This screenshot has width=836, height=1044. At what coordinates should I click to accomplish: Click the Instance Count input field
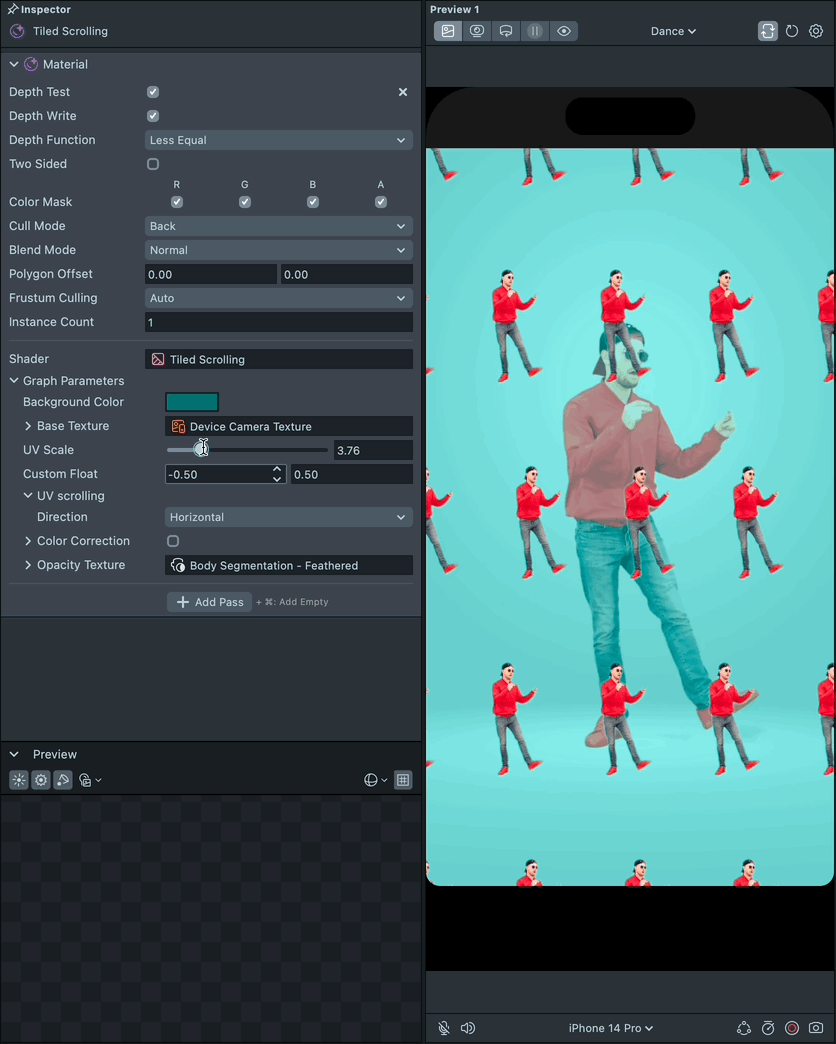(278, 322)
